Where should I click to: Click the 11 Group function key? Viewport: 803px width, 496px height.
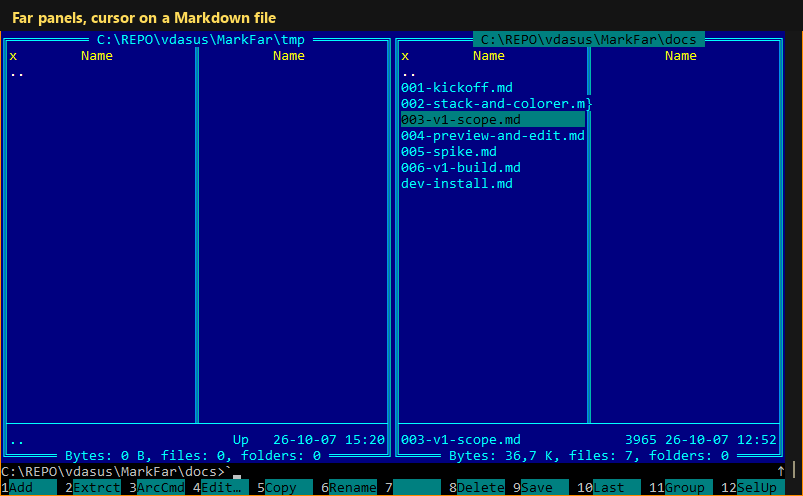point(681,487)
